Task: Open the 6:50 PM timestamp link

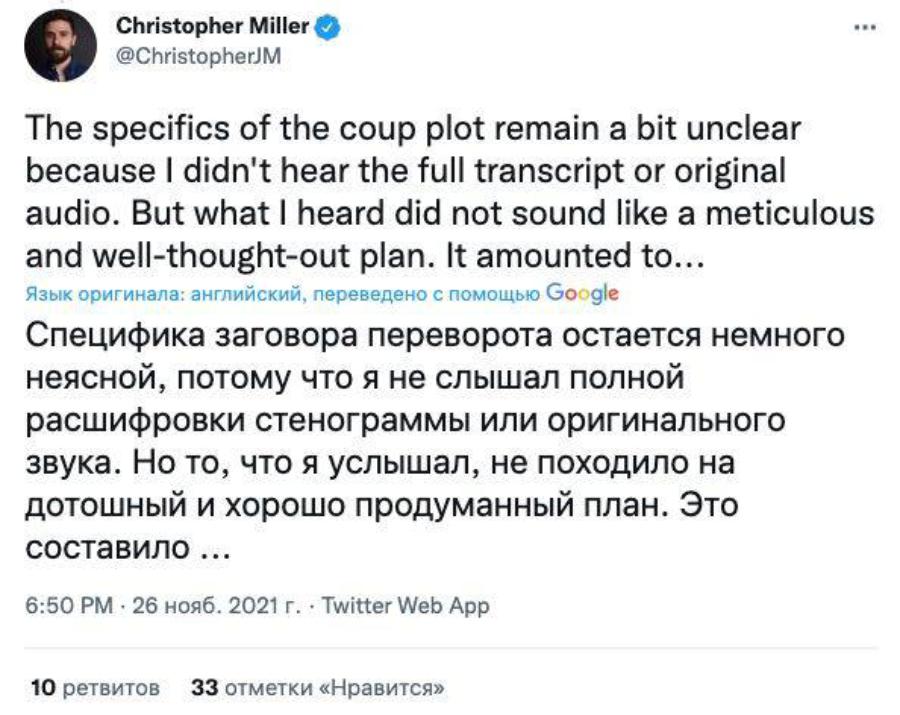Action: click(66, 605)
